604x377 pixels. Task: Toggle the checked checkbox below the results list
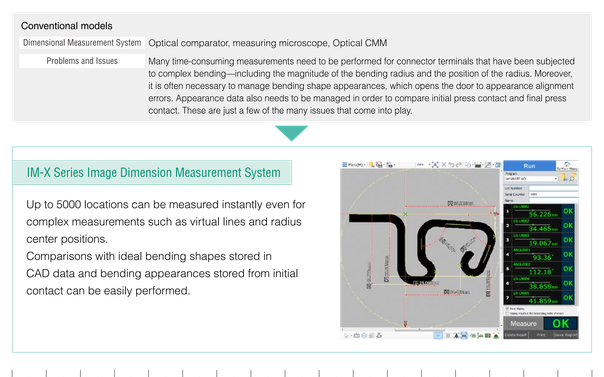pyautogui.click(x=507, y=309)
